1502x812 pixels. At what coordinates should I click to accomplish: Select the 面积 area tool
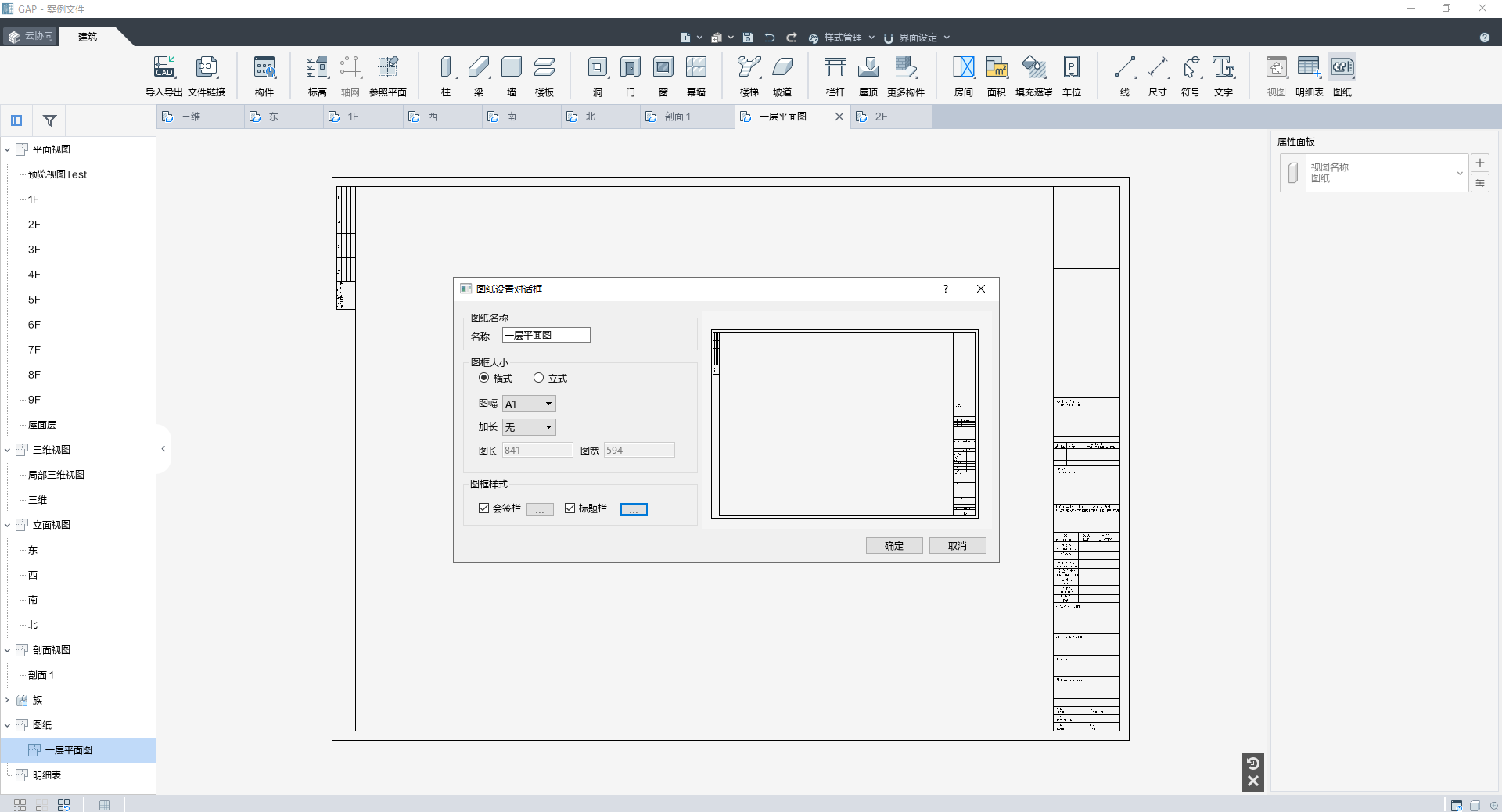pos(997,76)
